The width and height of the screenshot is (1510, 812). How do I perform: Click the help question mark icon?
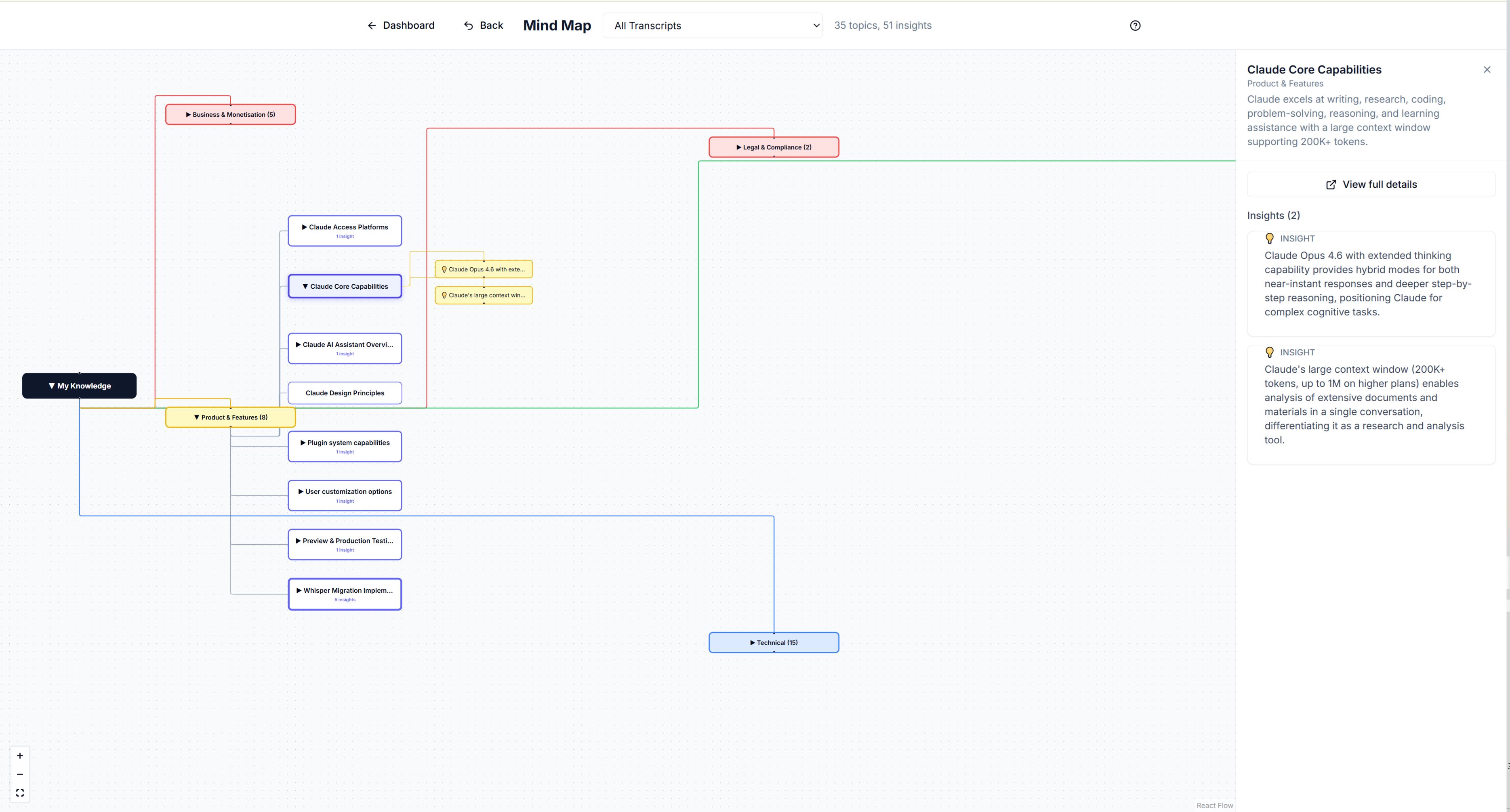pyautogui.click(x=1135, y=25)
